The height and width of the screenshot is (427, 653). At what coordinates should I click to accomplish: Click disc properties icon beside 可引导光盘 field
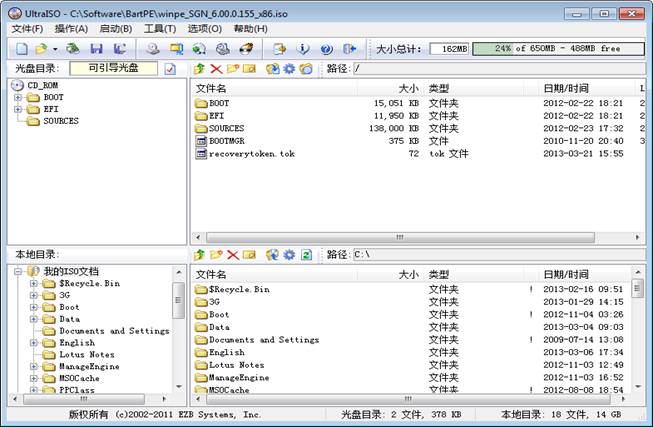click(170, 69)
